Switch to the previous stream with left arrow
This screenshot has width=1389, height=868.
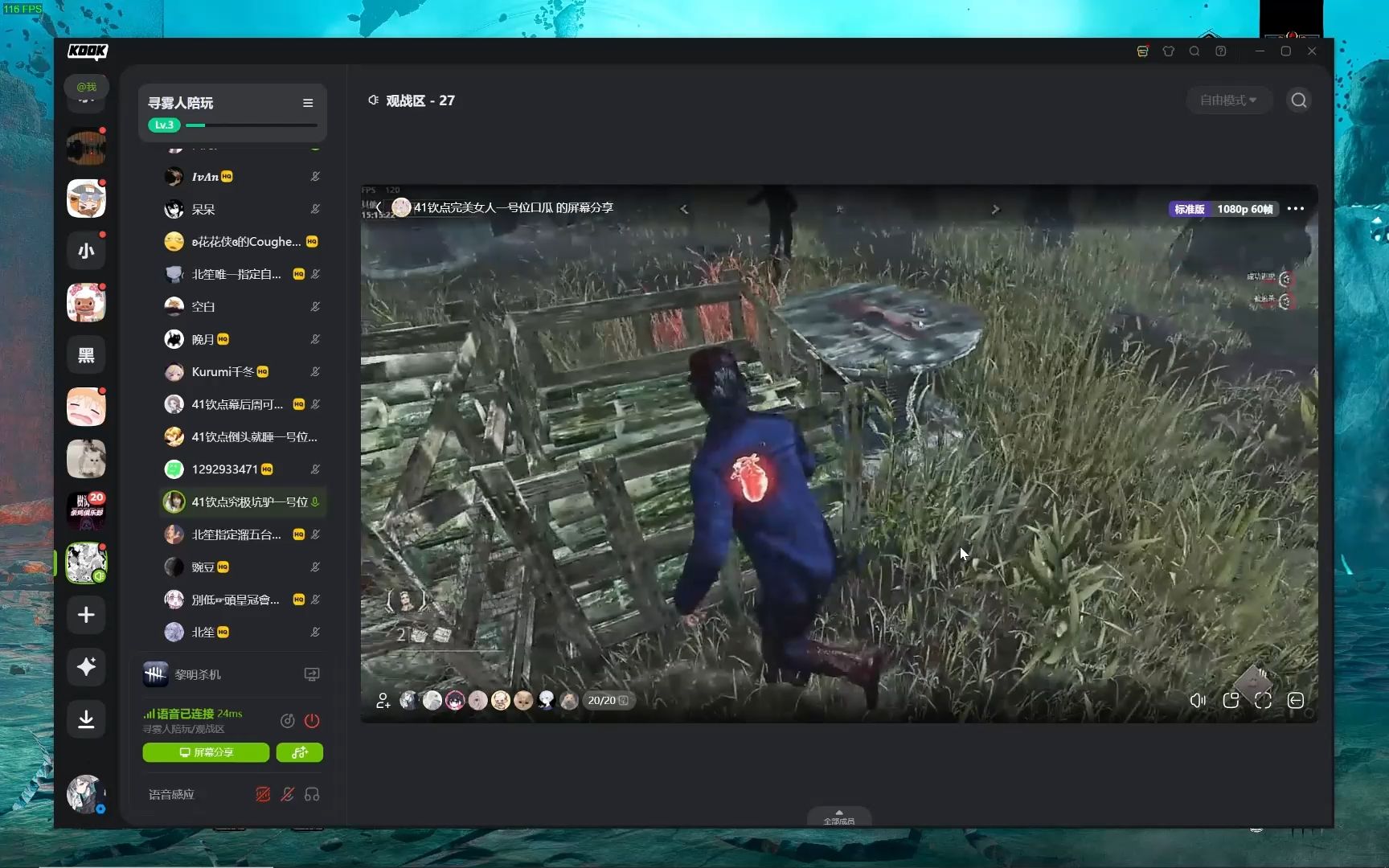point(684,209)
